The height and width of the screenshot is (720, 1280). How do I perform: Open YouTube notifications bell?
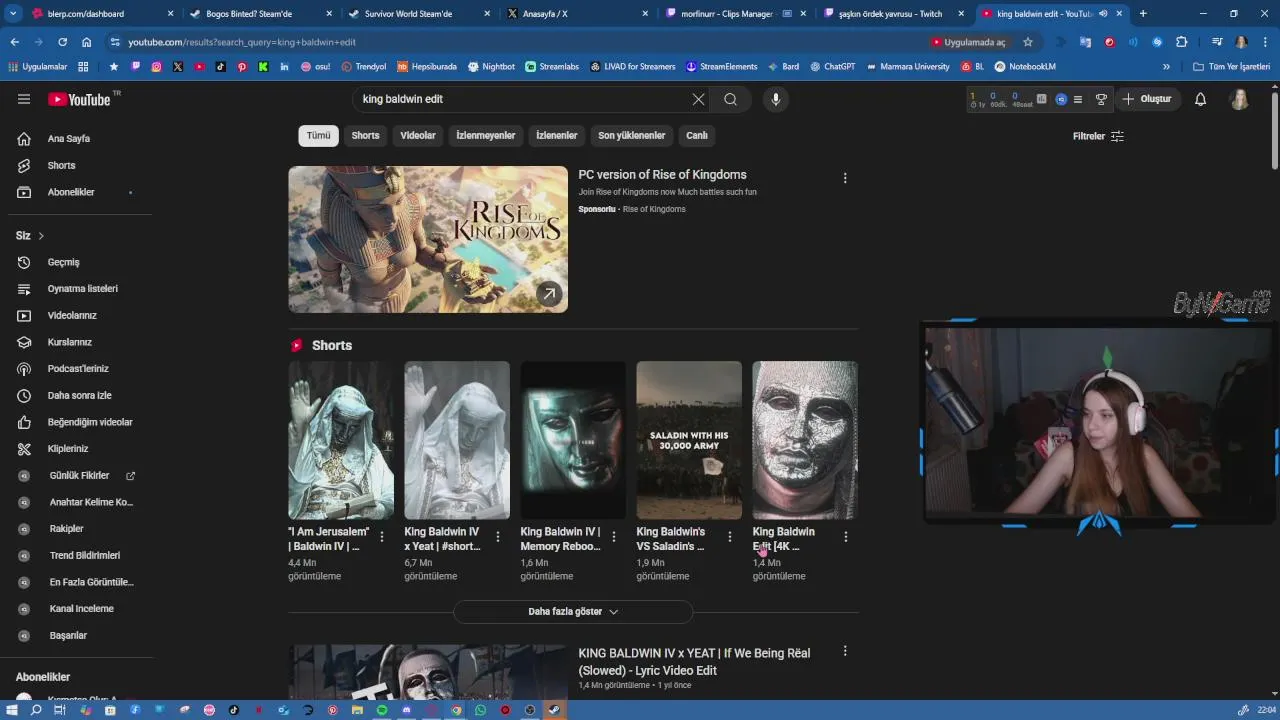point(1201,99)
